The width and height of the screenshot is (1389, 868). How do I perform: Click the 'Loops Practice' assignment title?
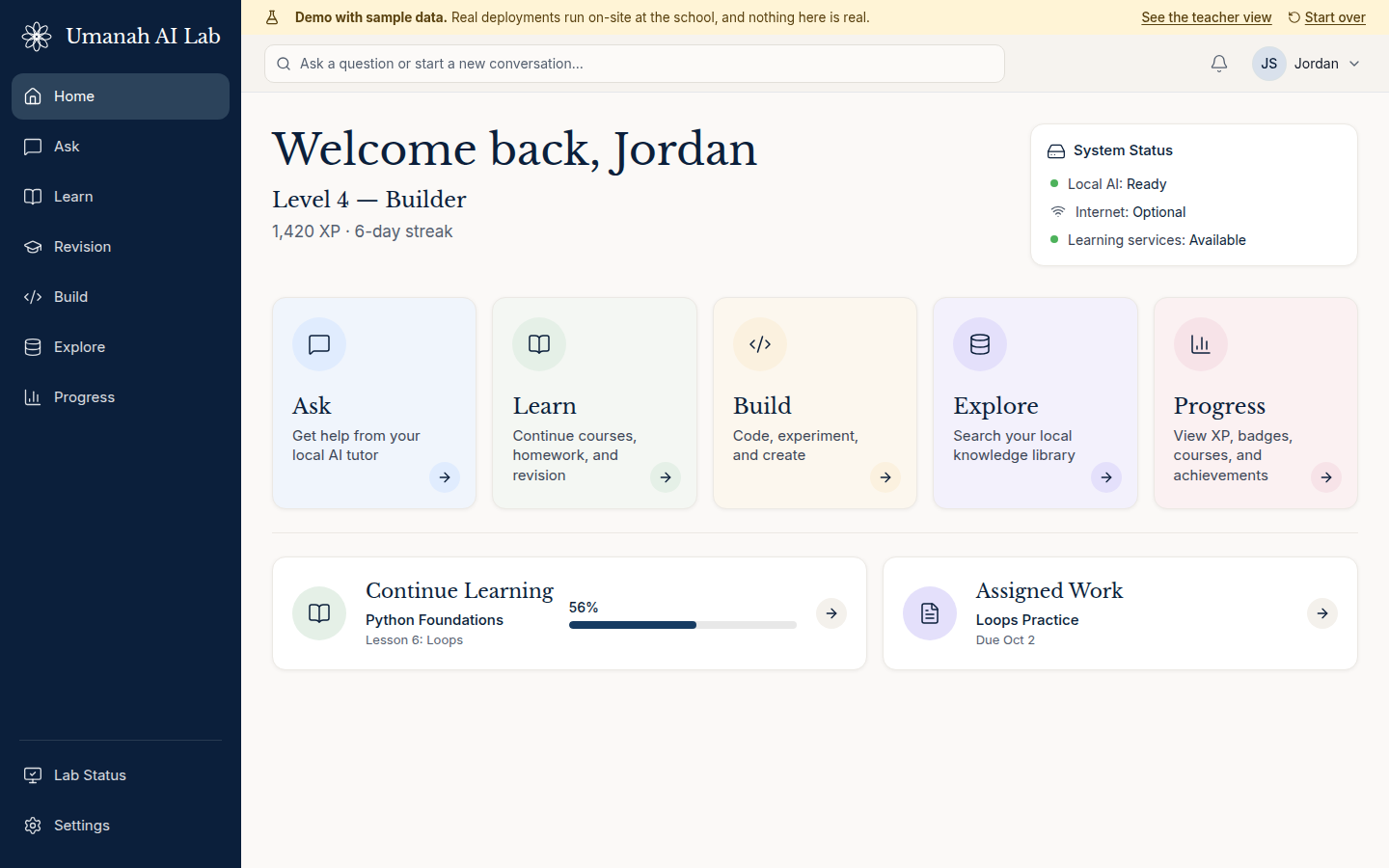[1027, 620]
